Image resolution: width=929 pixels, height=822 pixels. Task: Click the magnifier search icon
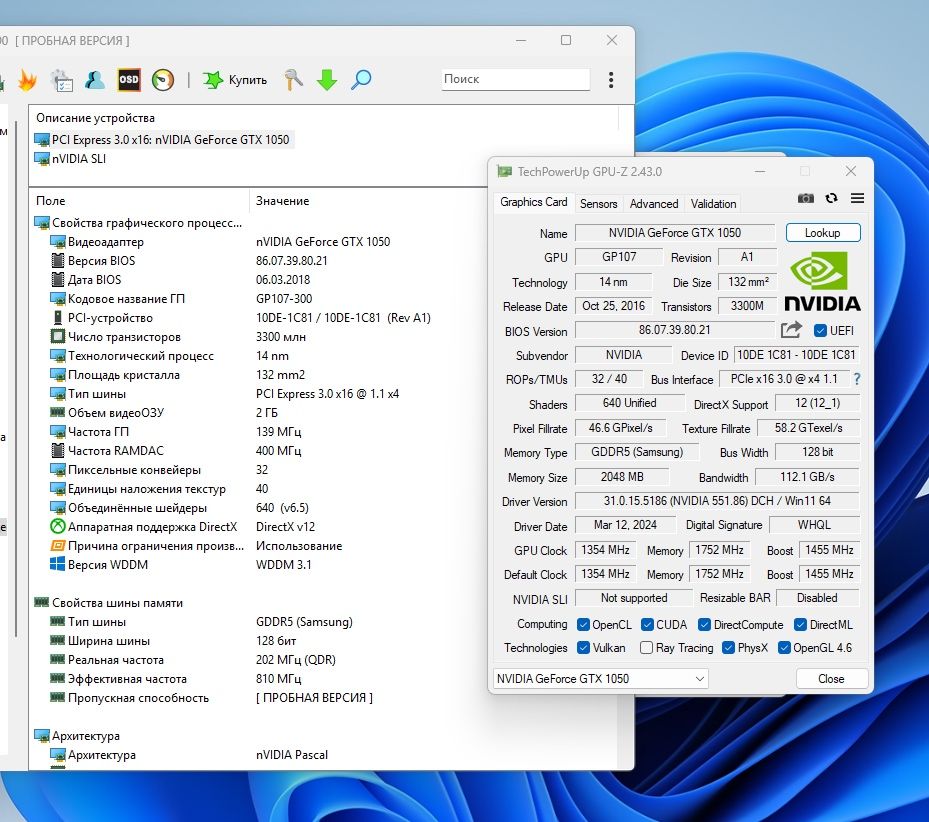(361, 79)
